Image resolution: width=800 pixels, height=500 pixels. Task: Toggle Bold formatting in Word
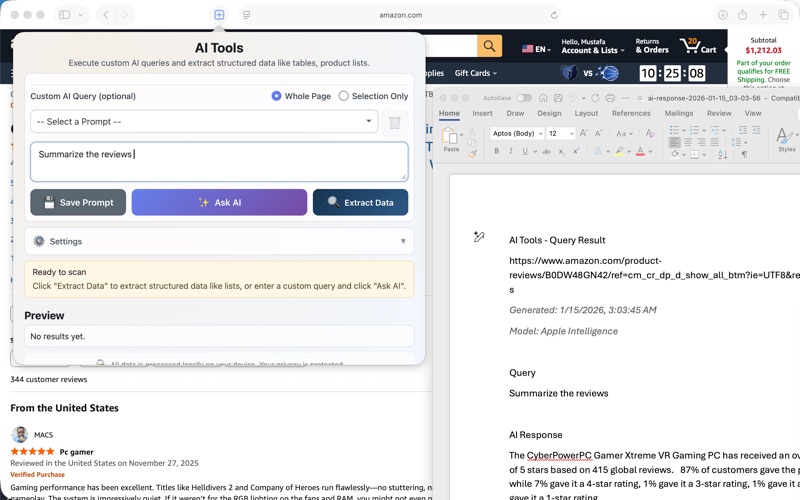click(496, 151)
